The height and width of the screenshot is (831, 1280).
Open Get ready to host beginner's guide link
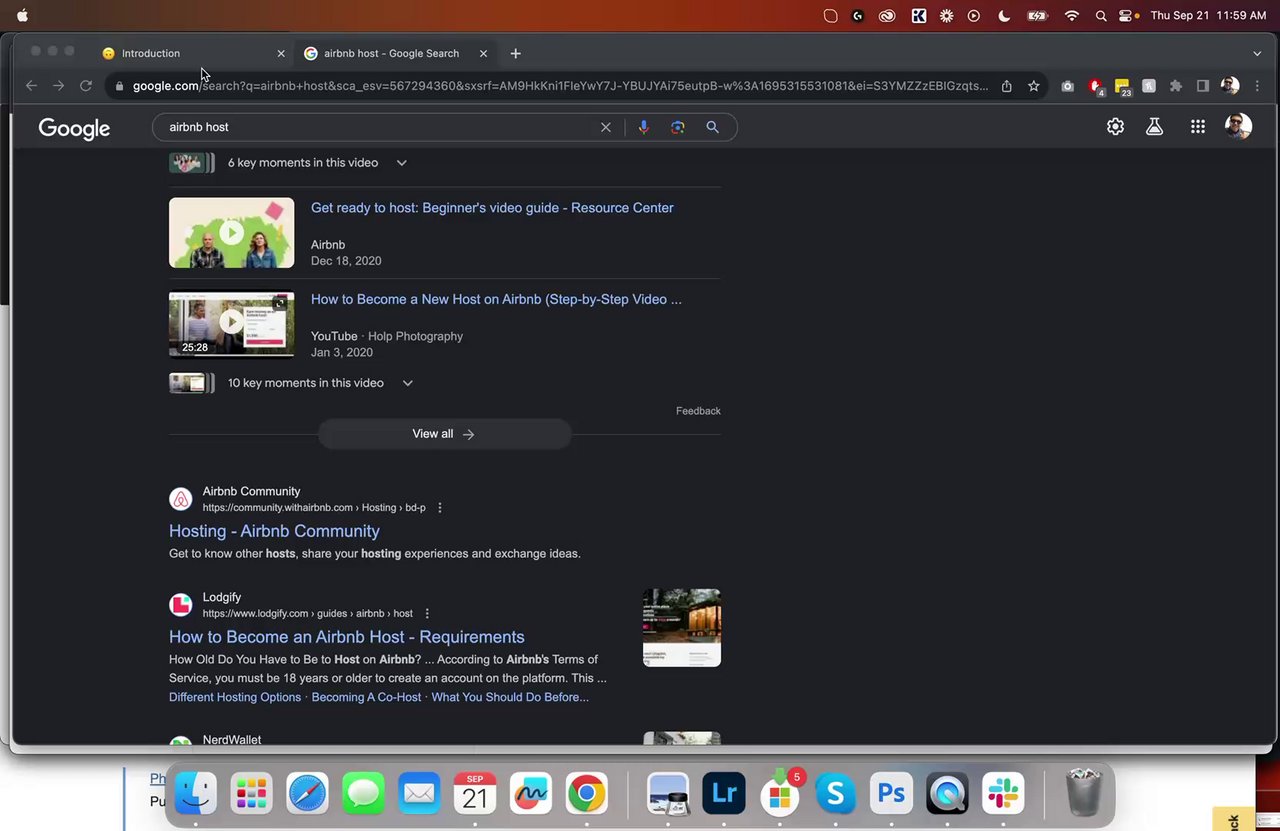[x=492, y=208]
